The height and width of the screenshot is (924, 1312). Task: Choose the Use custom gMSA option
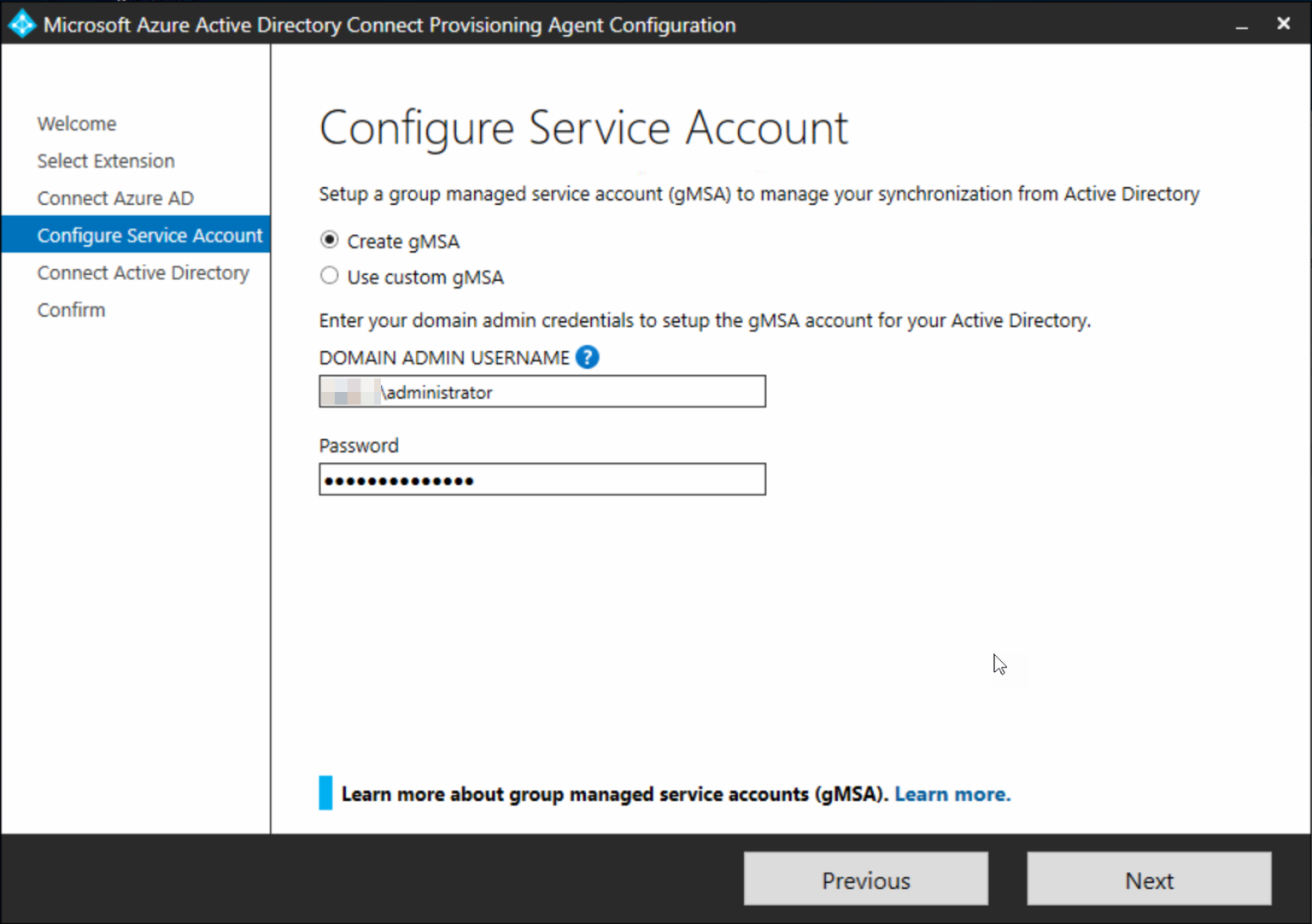(x=330, y=275)
